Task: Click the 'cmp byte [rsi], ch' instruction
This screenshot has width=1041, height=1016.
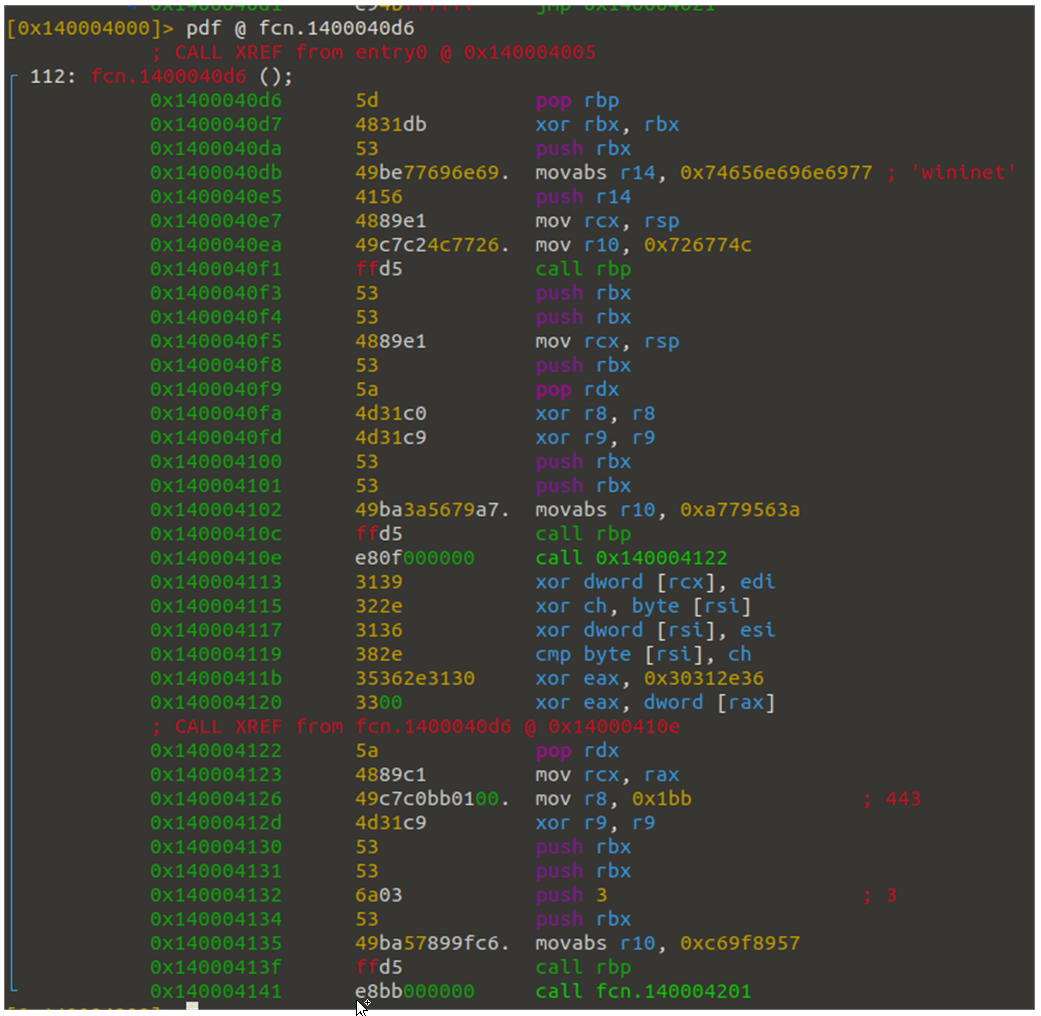Action: click(x=643, y=654)
